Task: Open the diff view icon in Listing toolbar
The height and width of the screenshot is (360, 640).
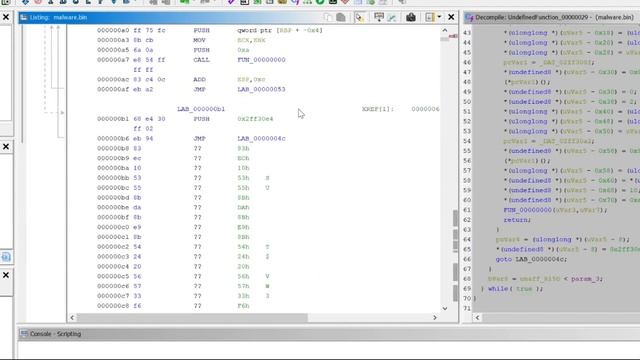Action: [x=392, y=17]
